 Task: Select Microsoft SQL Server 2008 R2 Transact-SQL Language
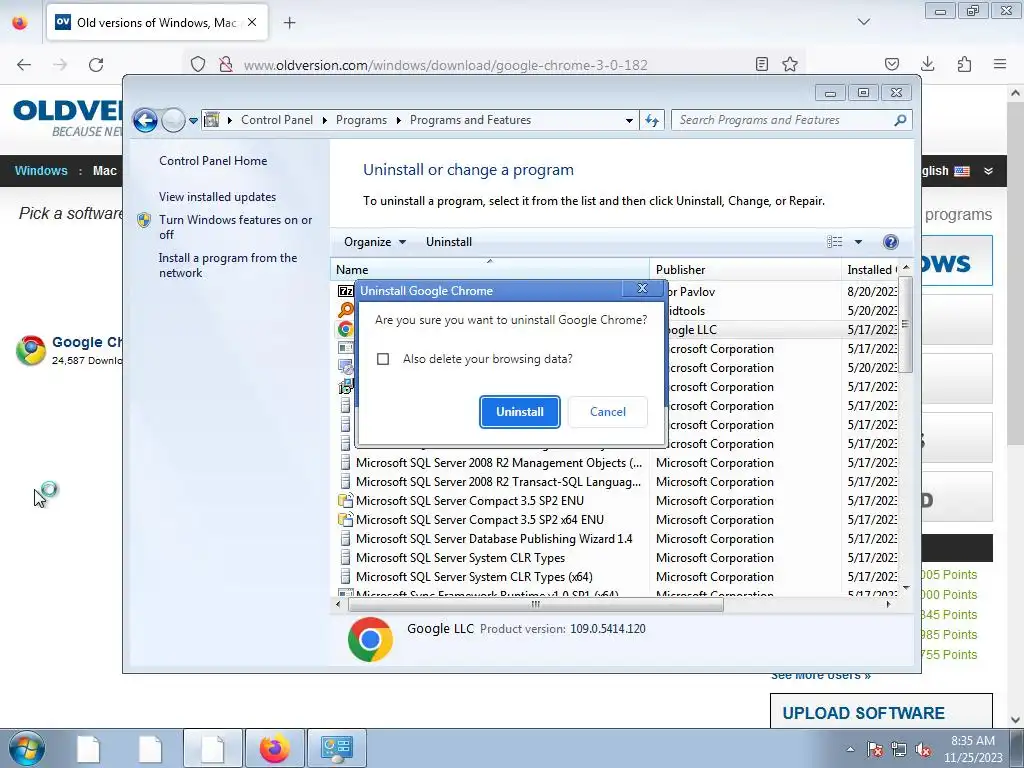pos(498,482)
